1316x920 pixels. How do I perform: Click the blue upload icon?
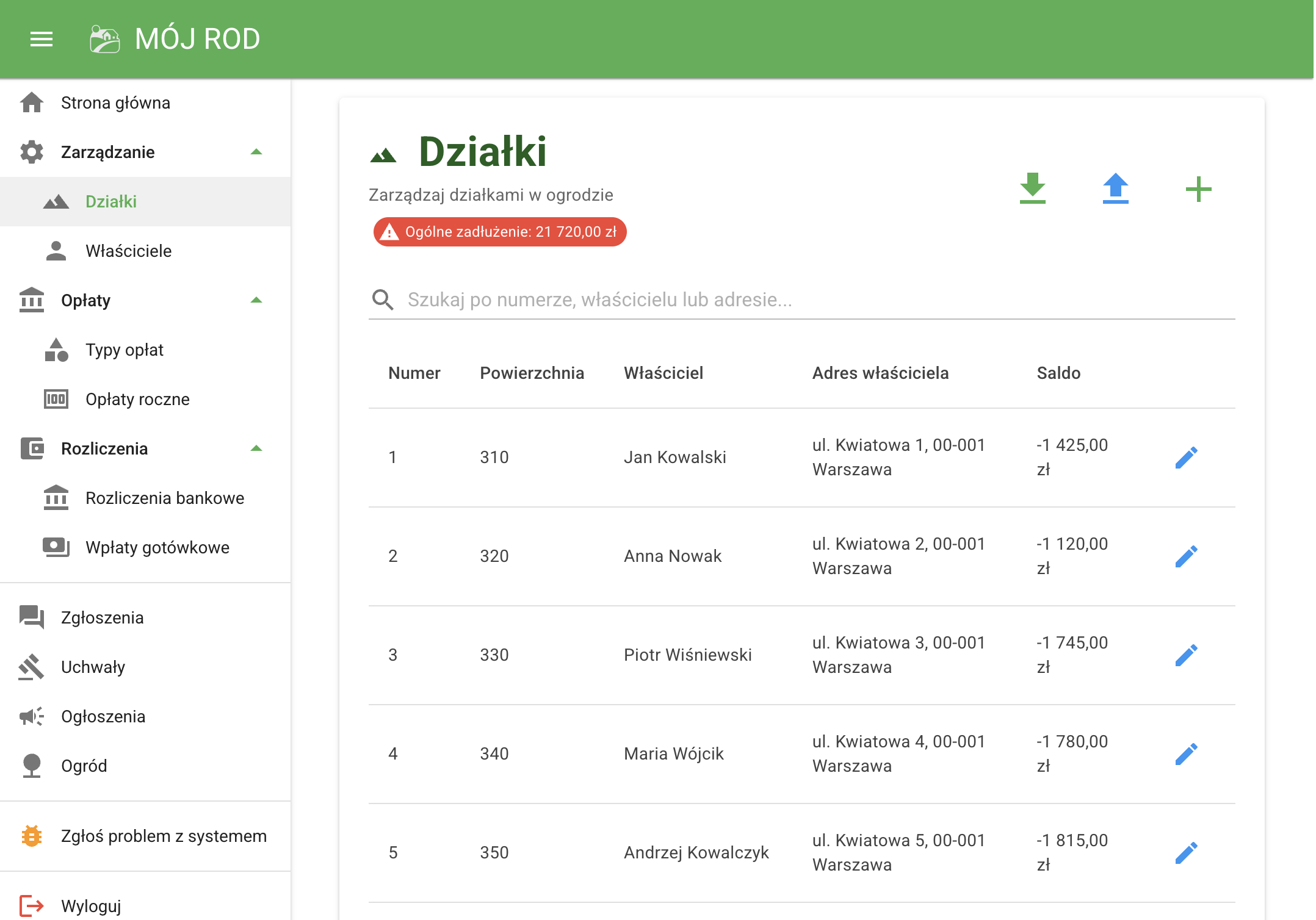1115,189
